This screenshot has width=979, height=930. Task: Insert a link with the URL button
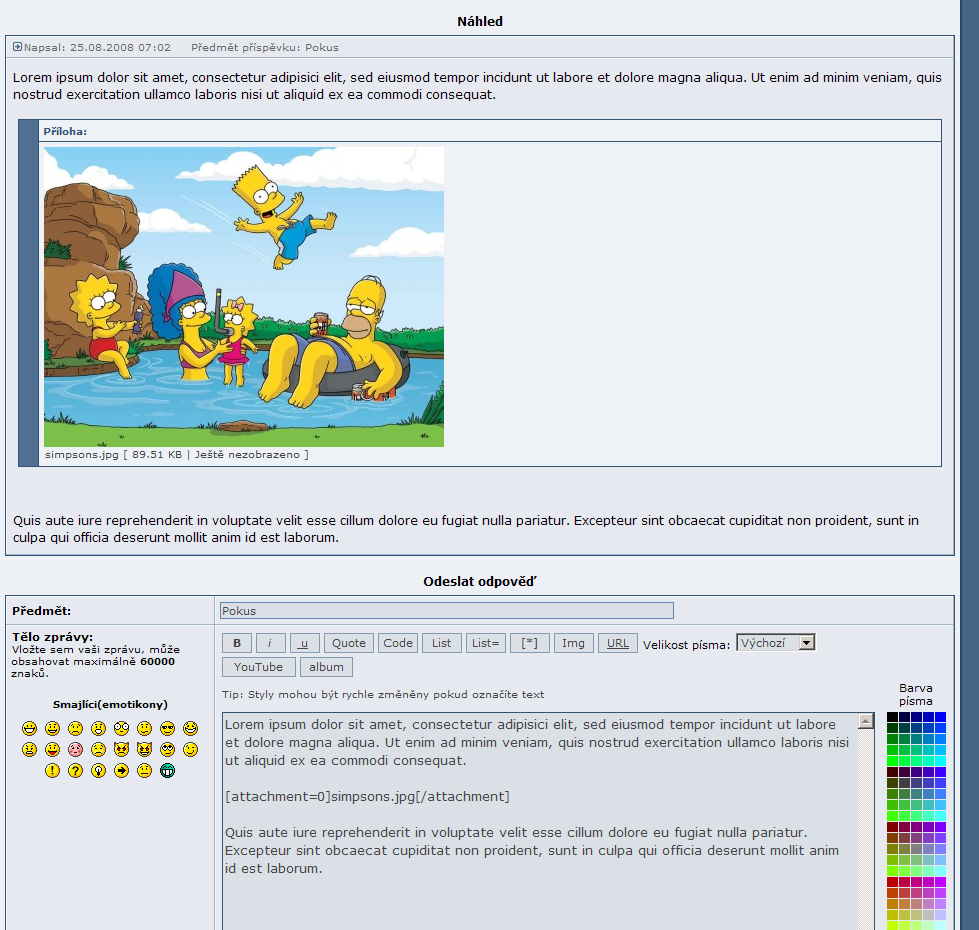617,643
